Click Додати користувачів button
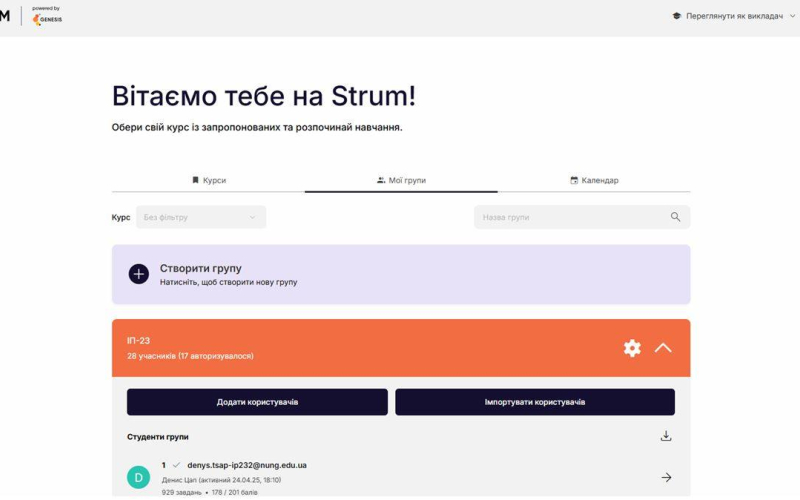The width and height of the screenshot is (800, 500). pyautogui.click(x=257, y=402)
